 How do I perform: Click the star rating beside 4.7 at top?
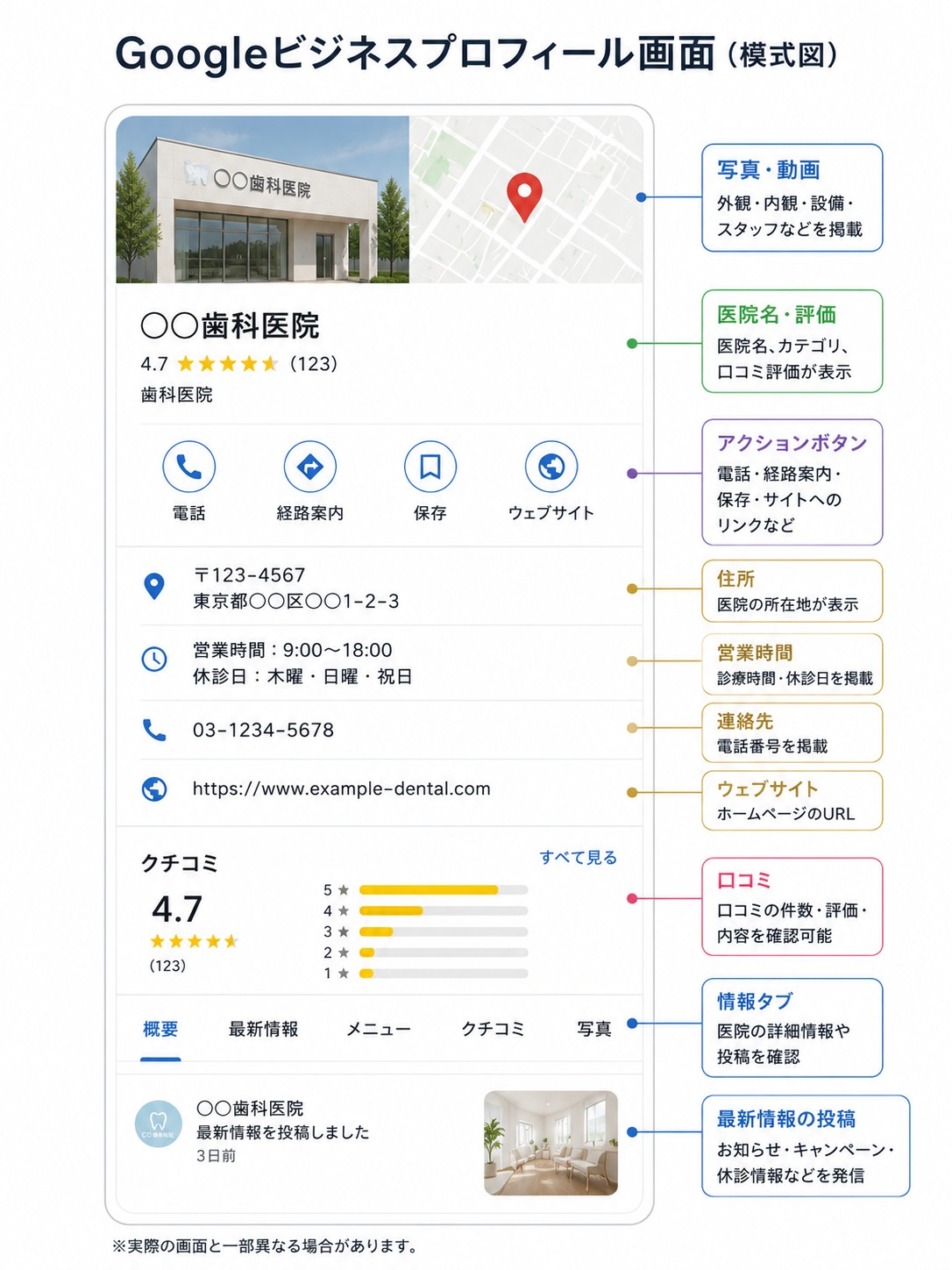click(228, 363)
